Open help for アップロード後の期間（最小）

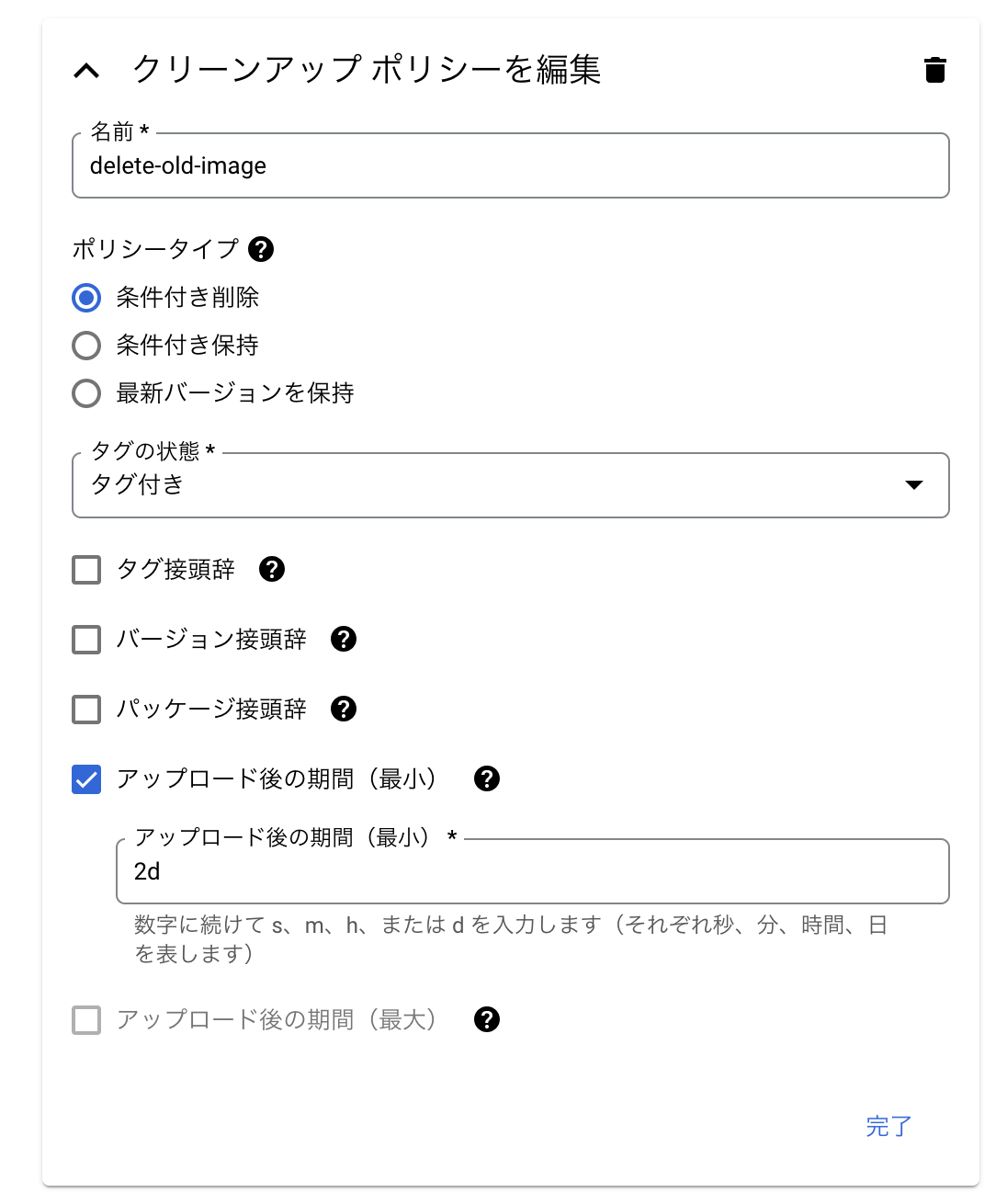point(487,778)
